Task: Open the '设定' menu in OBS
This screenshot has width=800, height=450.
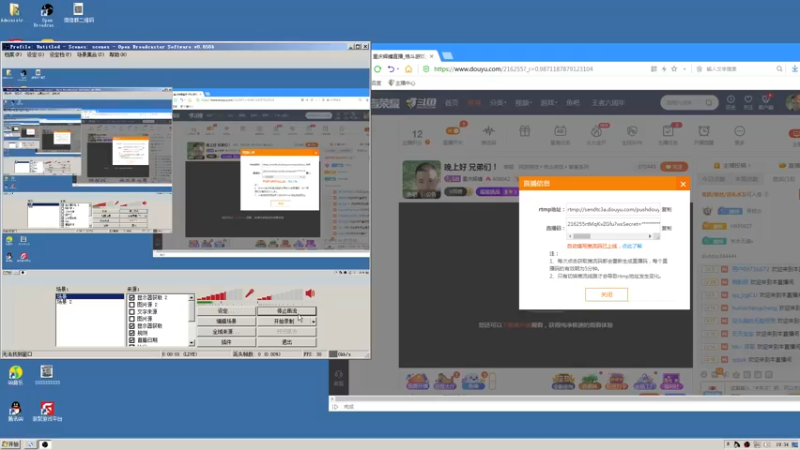Action: [x=35, y=55]
